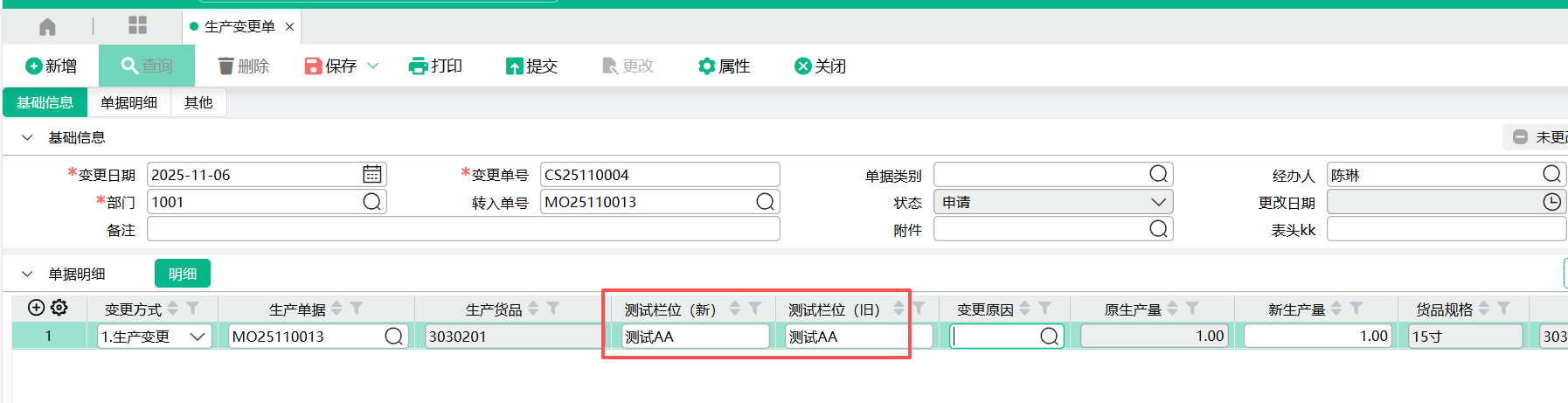This screenshot has height=403, width=1568.
Task: Click the home icon in tab bar
Action: click(x=48, y=27)
